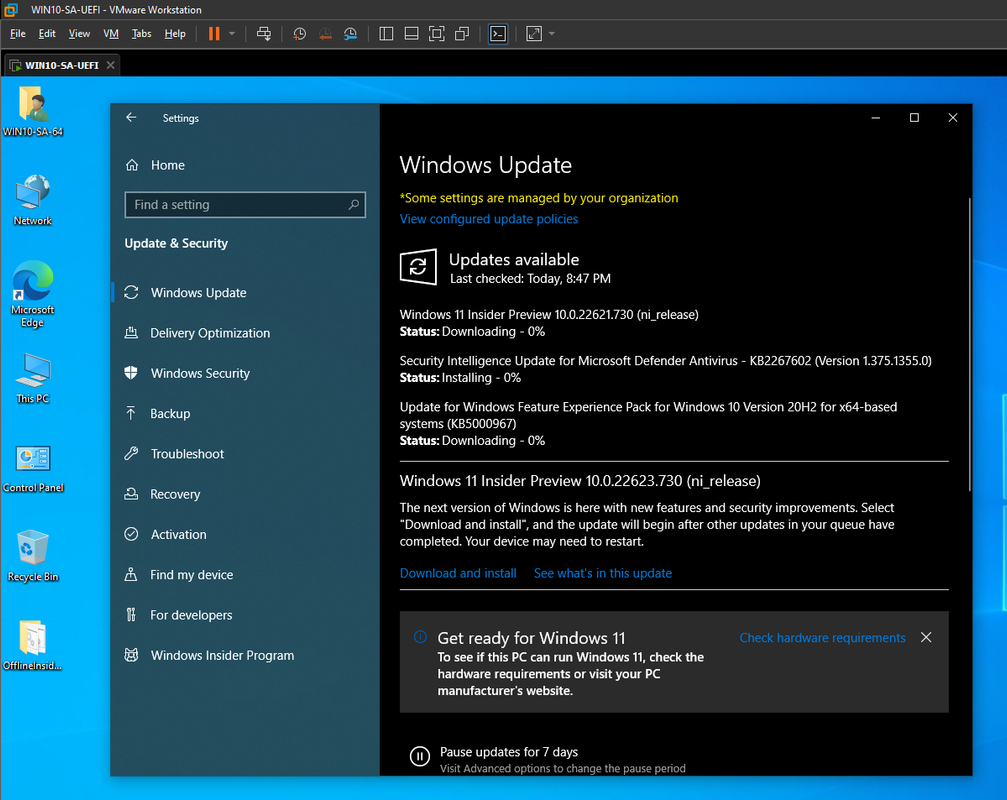This screenshot has height=800, width=1007.
Task: Click the info icon in Windows 11 banner
Action: tap(420, 637)
